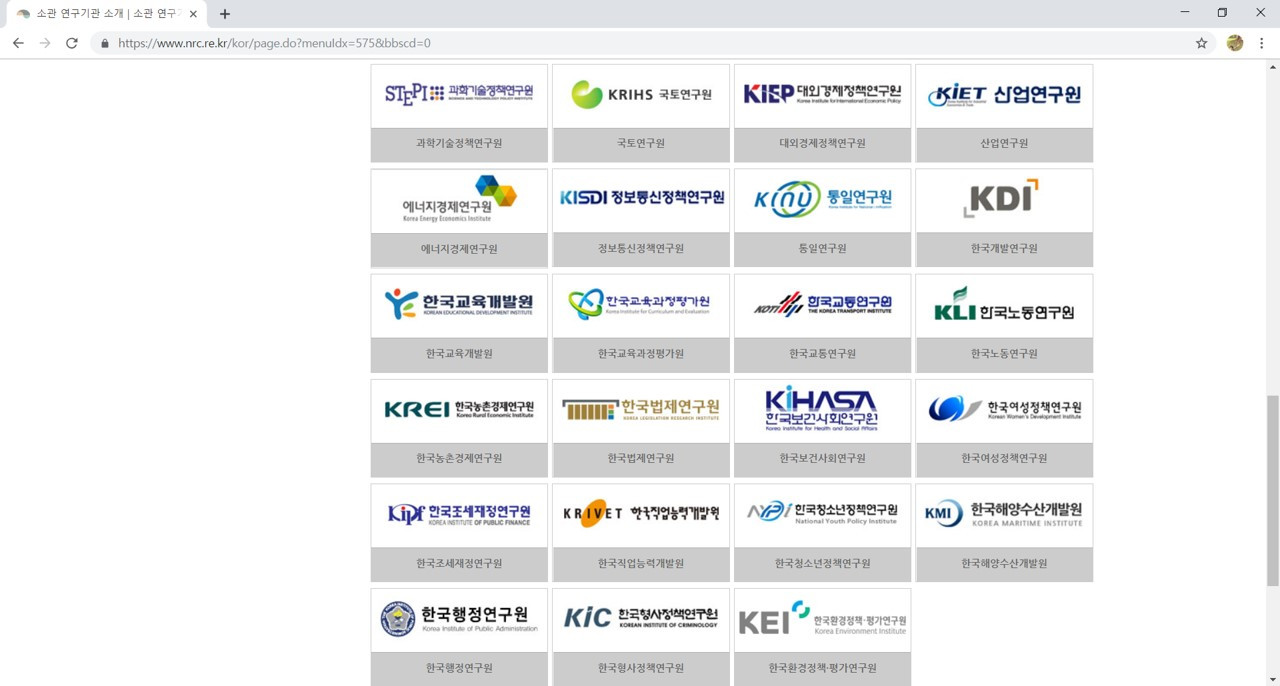Open the 한국행정연구원 emblem logo
Viewport: 1280px width, 686px height.
(459, 619)
